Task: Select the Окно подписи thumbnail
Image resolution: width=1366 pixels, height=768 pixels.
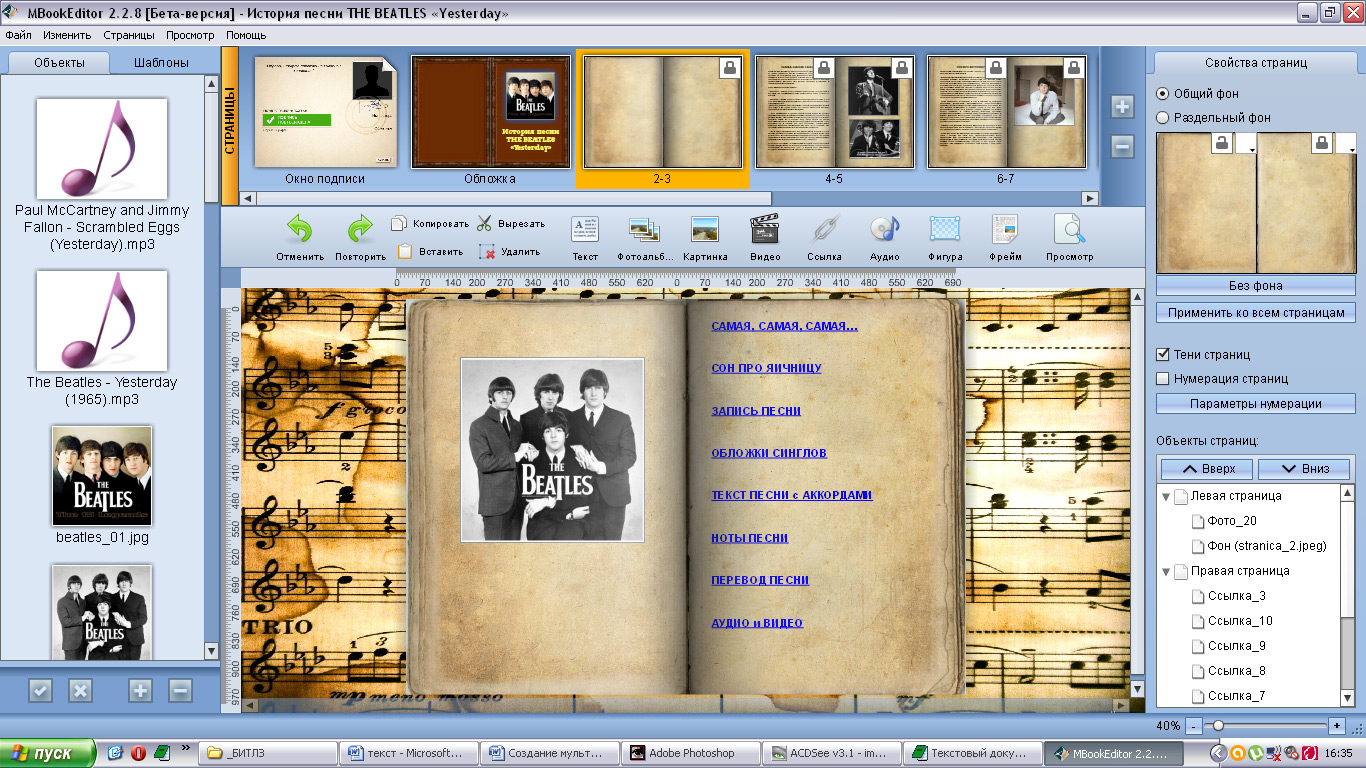Action: point(324,112)
